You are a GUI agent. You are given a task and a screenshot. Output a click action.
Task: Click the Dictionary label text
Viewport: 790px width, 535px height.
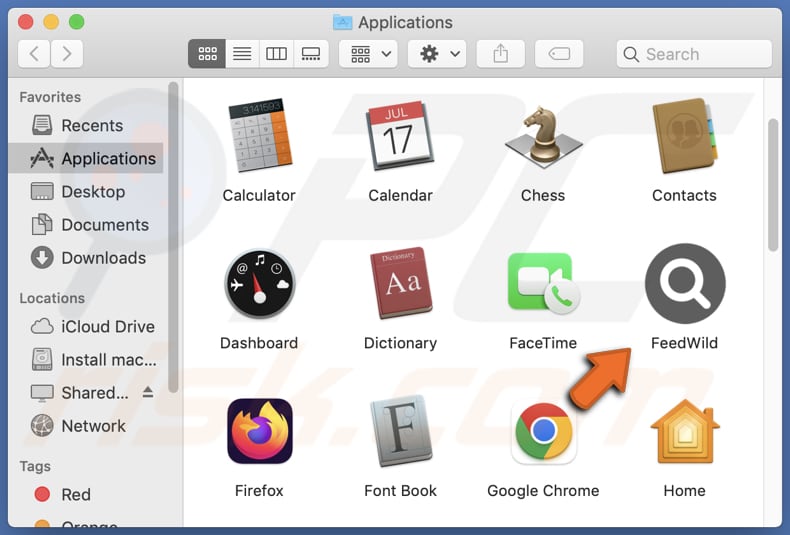pyautogui.click(x=400, y=343)
